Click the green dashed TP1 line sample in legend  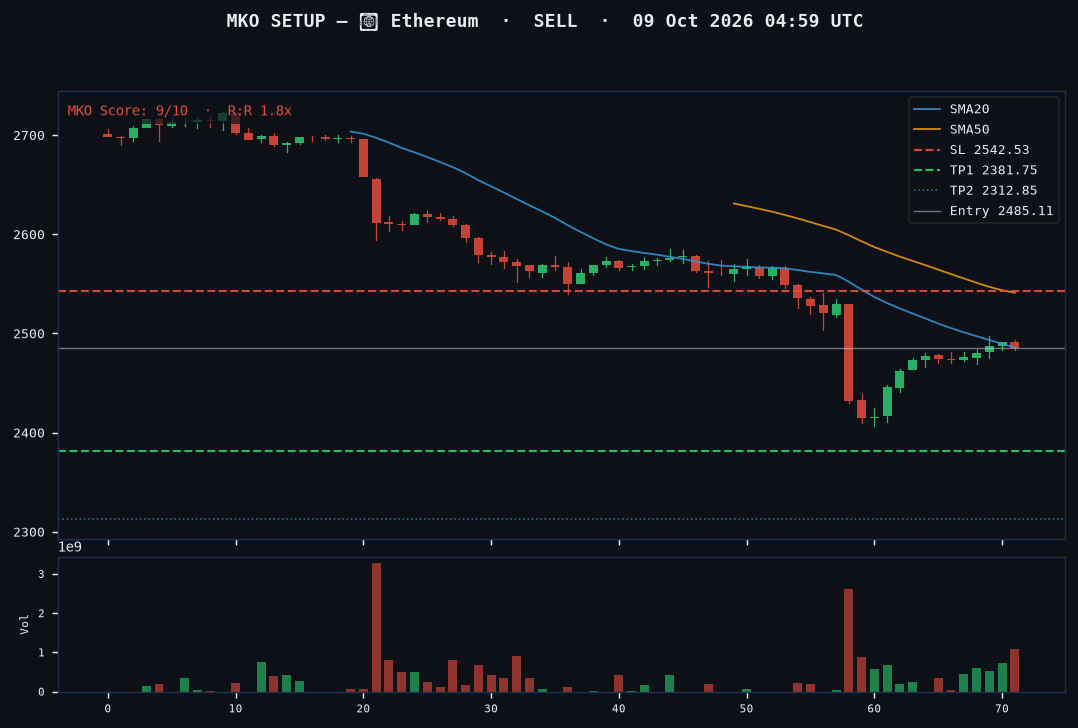click(x=927, y=170)
